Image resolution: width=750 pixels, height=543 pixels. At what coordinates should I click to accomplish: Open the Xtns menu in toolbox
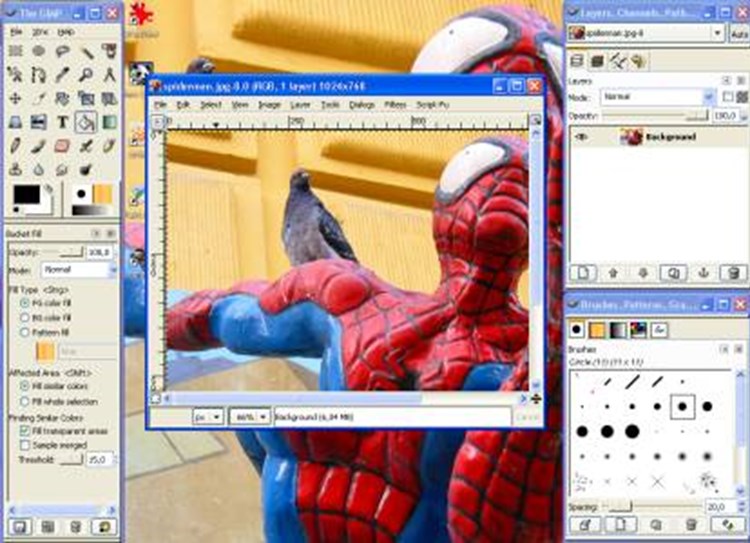(x=40, y=32)
